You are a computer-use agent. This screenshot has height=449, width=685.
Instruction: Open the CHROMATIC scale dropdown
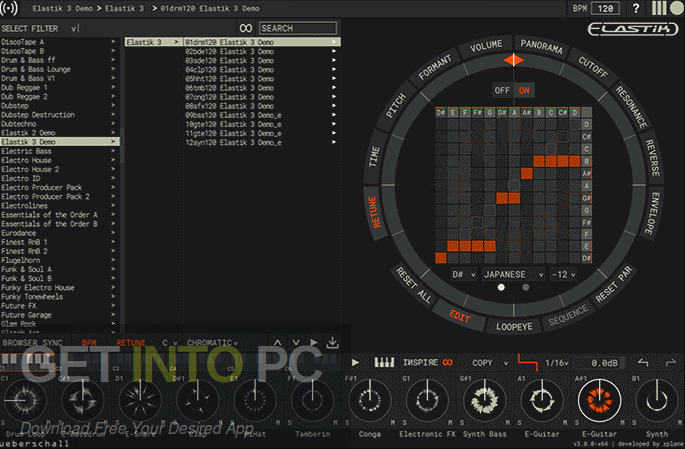212,343
